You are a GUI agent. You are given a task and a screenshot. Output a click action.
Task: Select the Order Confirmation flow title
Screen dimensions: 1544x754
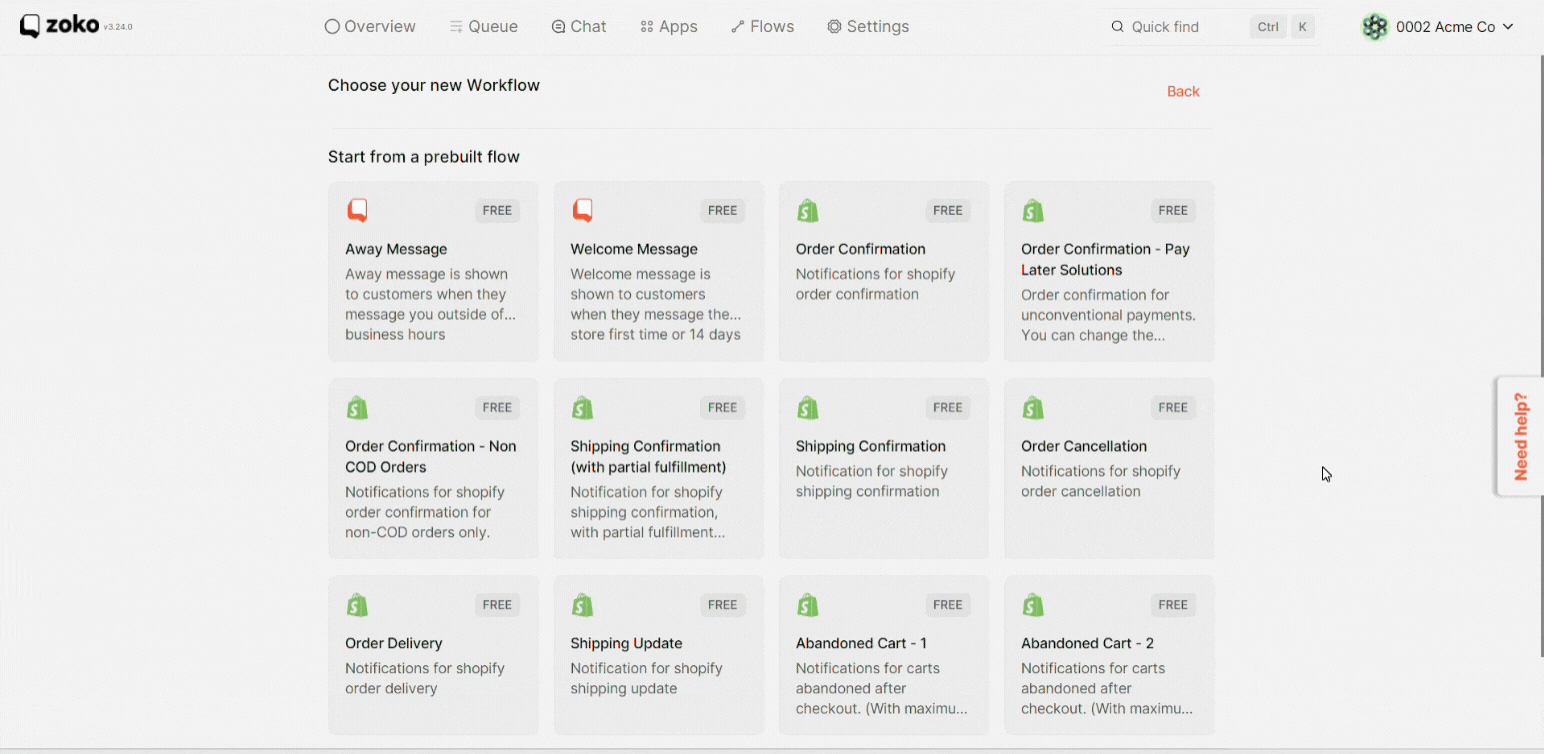pyautogui.click(x=861, y=249)
